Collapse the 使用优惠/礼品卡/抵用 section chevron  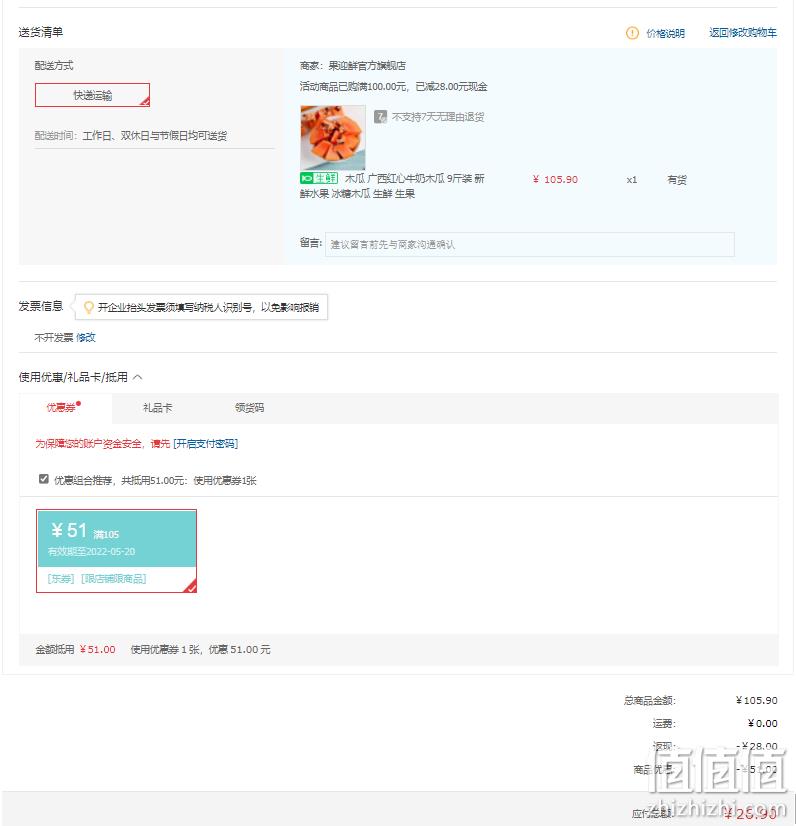tap(138, 377)
